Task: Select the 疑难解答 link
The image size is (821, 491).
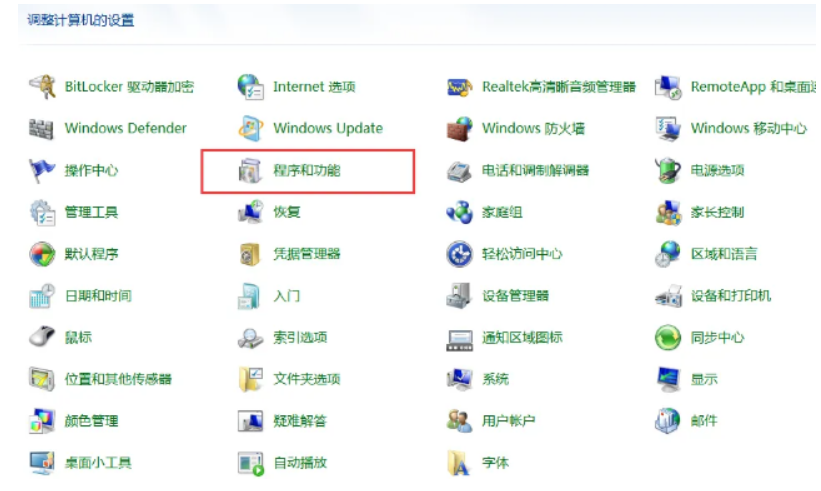Action: coord(300,421)
